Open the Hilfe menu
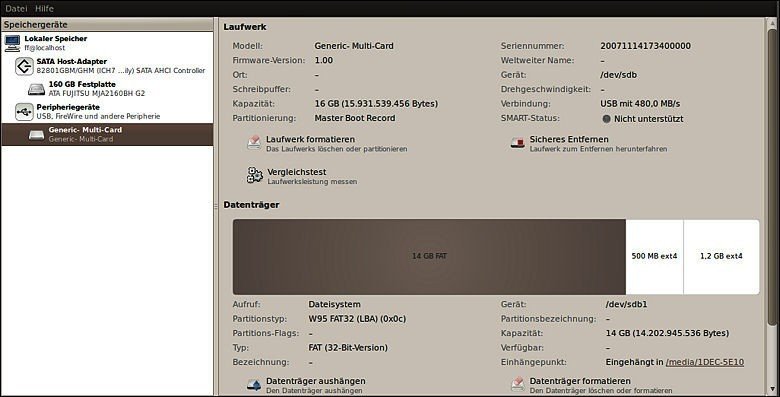This screenshot has width=780, height=397. pos(44,8)
